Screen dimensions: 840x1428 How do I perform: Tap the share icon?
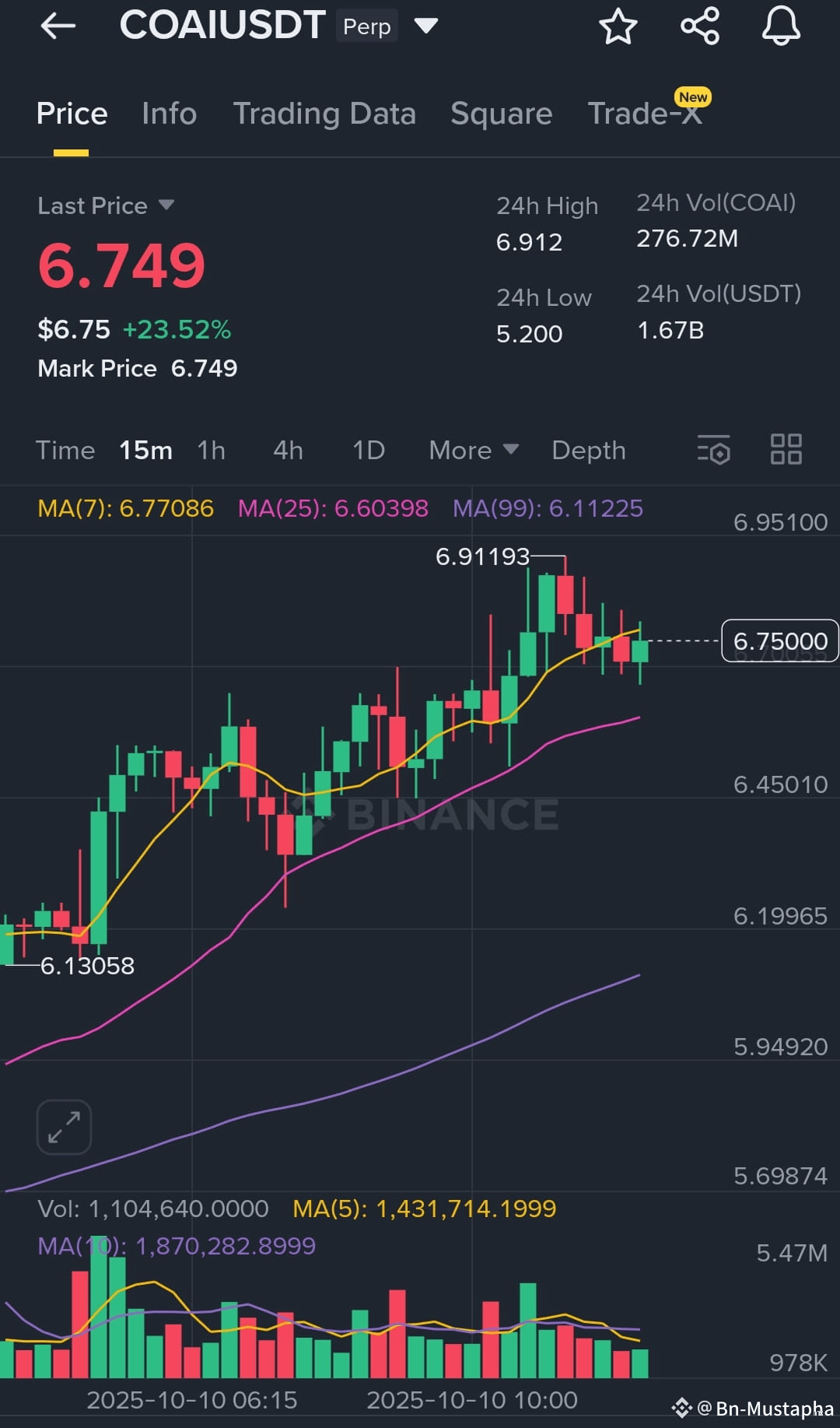click(x=700, y=26)
